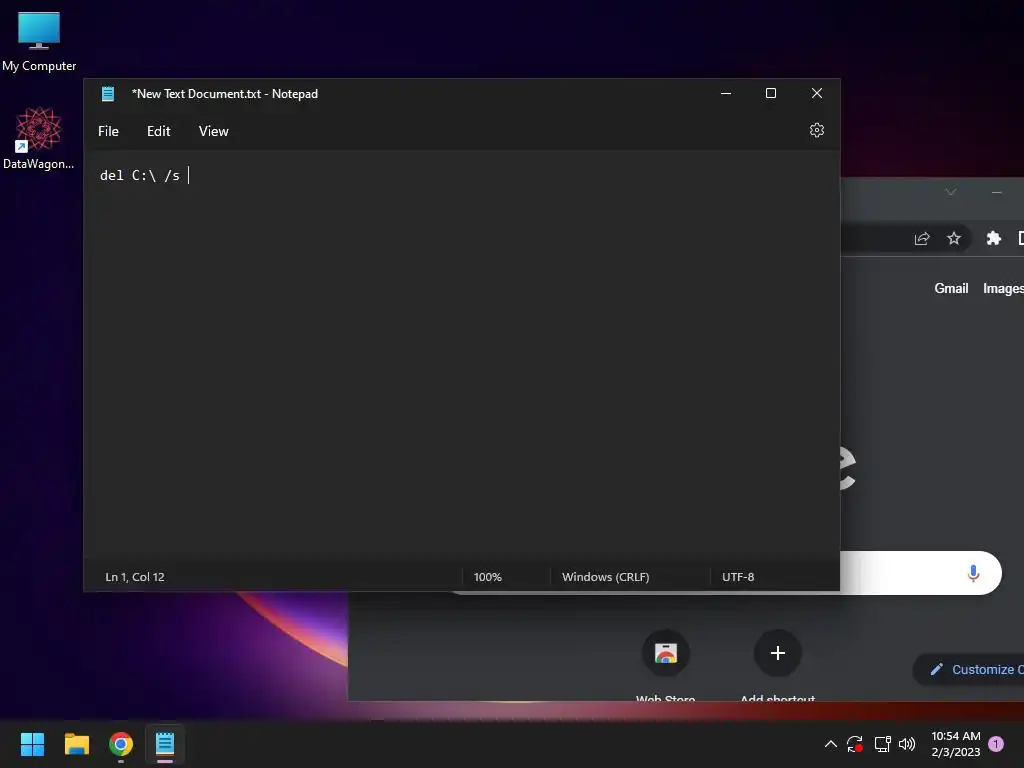Click the Chrome tab search chevron
Image resolution: width=1024 pixels, height=768 pixels.
[950, 192]
